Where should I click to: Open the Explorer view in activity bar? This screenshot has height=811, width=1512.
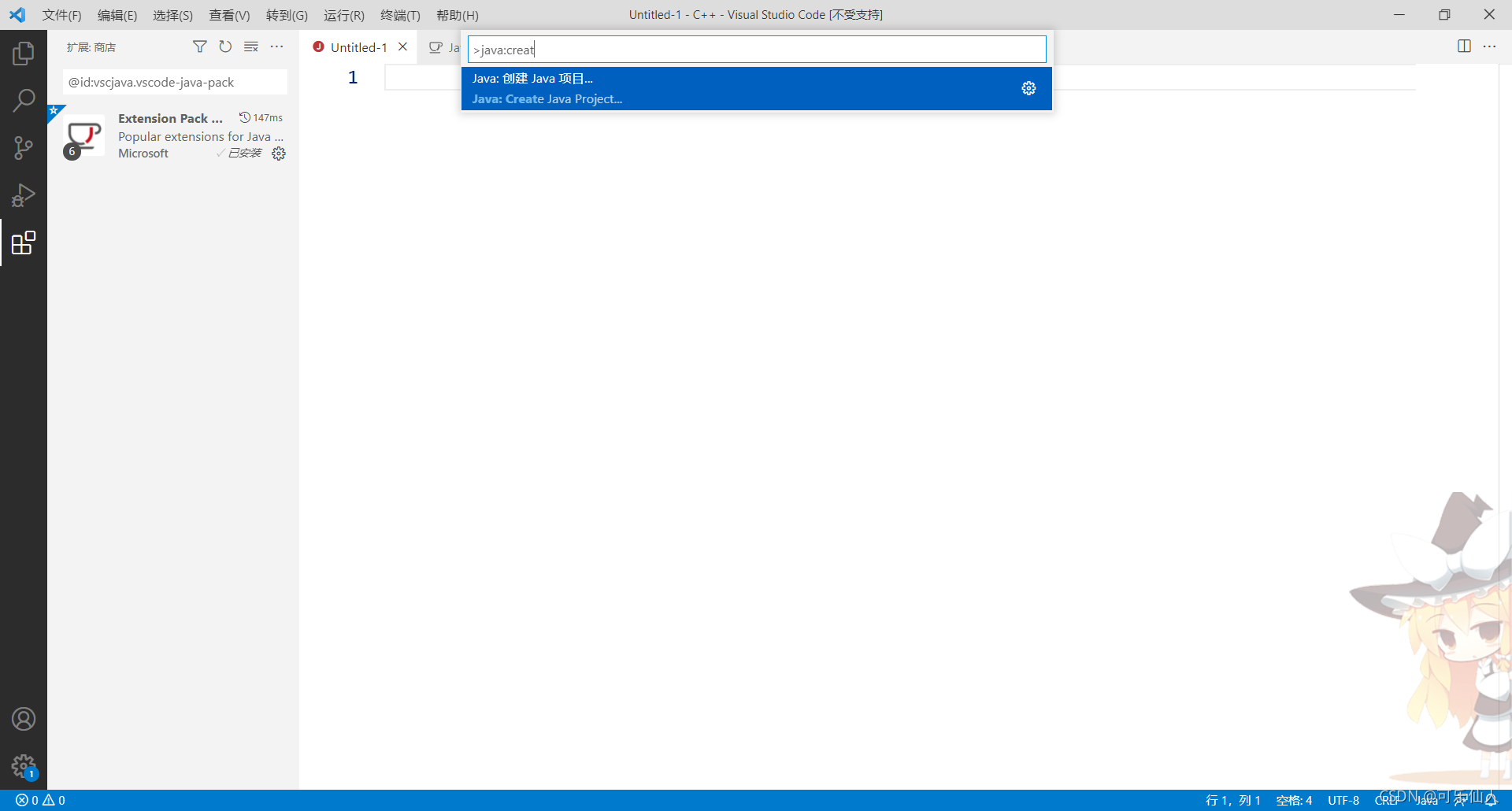(24, 54)
